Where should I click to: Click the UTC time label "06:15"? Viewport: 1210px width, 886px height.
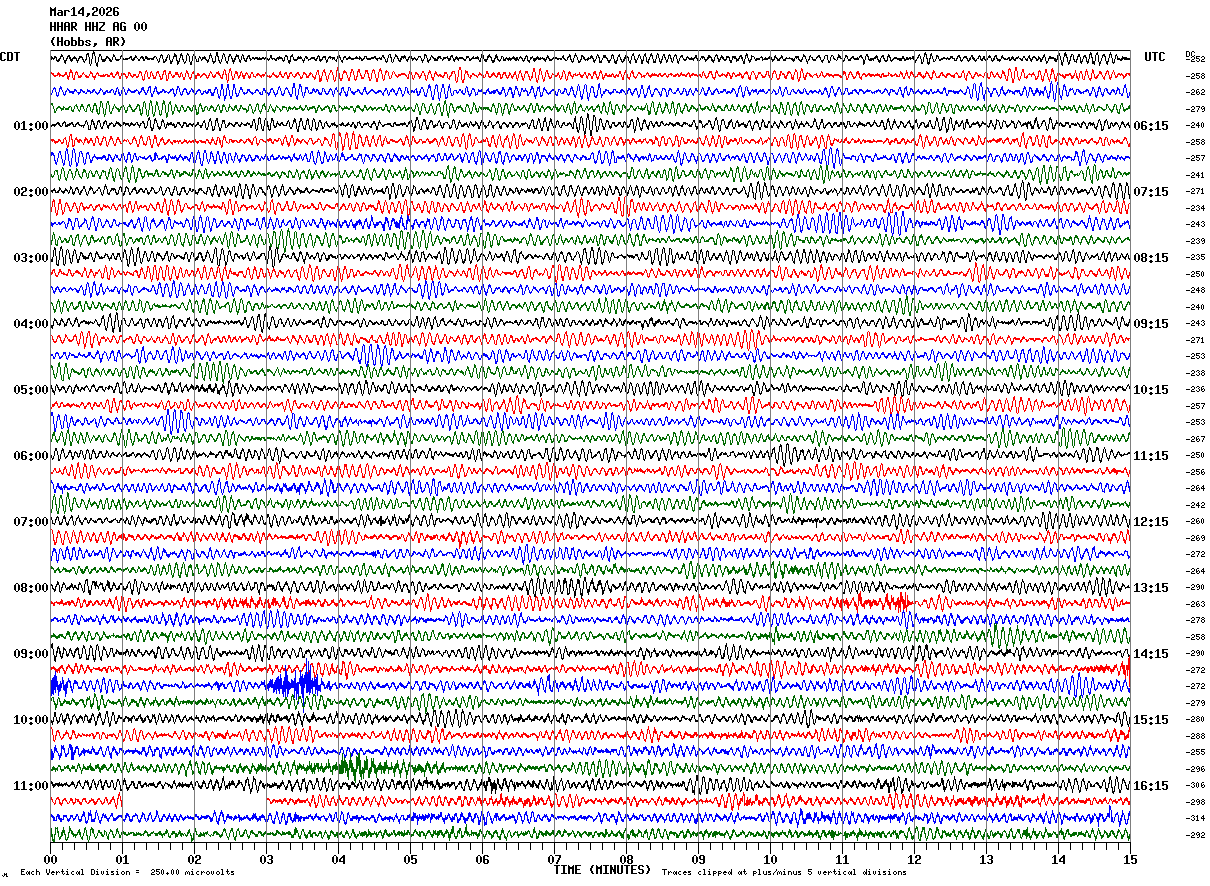point(1152,126)
